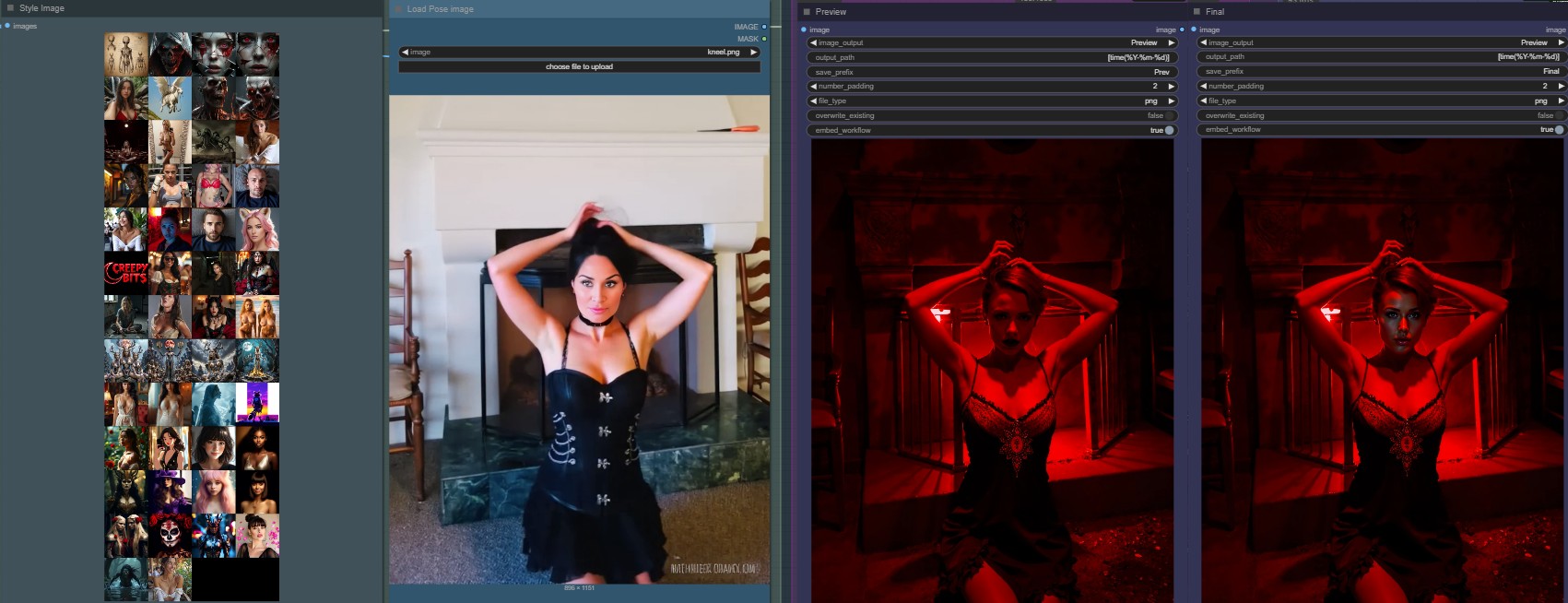The height and width of the screenshot is (603, 1568).
Task: Collapse the Load Pose image node
Action: pos(399,9)
